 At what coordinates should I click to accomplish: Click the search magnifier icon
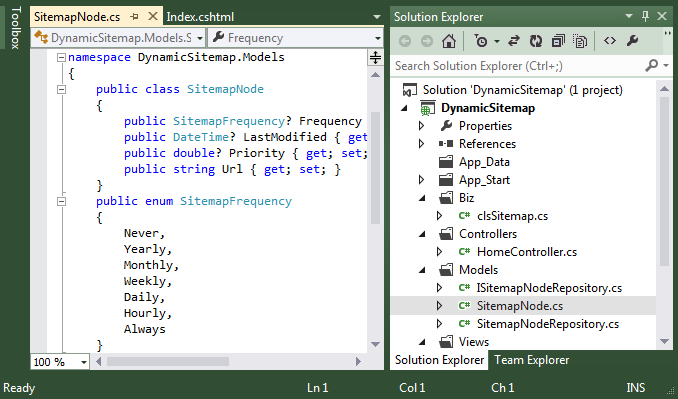(651, 65)
